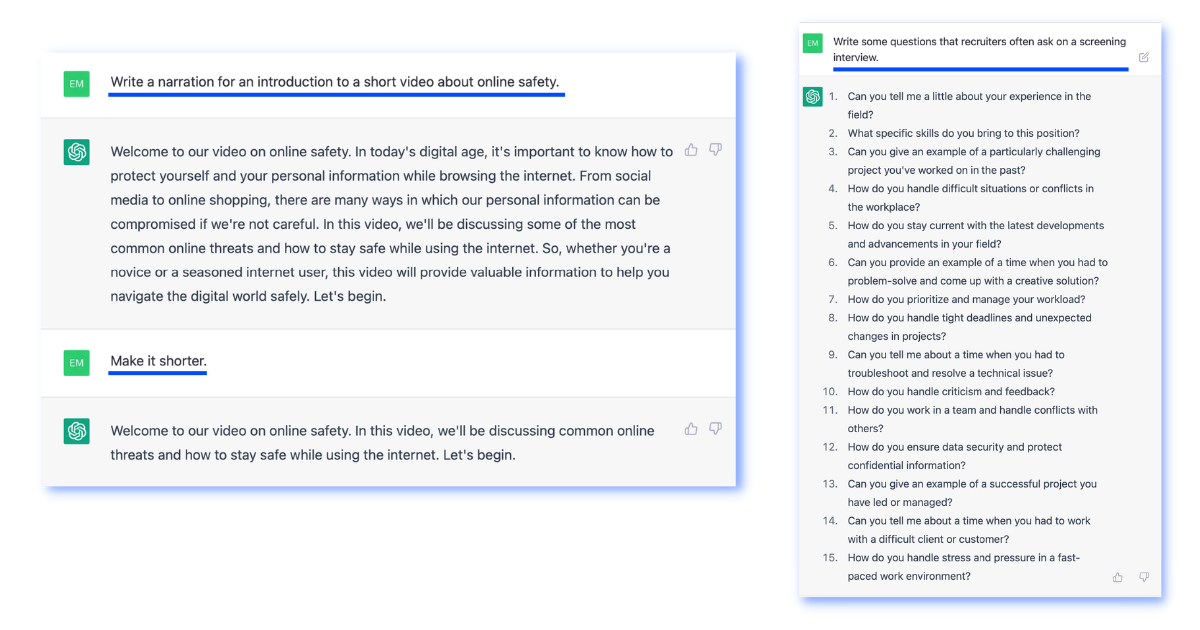
Task: Click question about a successful project led
Action: (972, 493)
